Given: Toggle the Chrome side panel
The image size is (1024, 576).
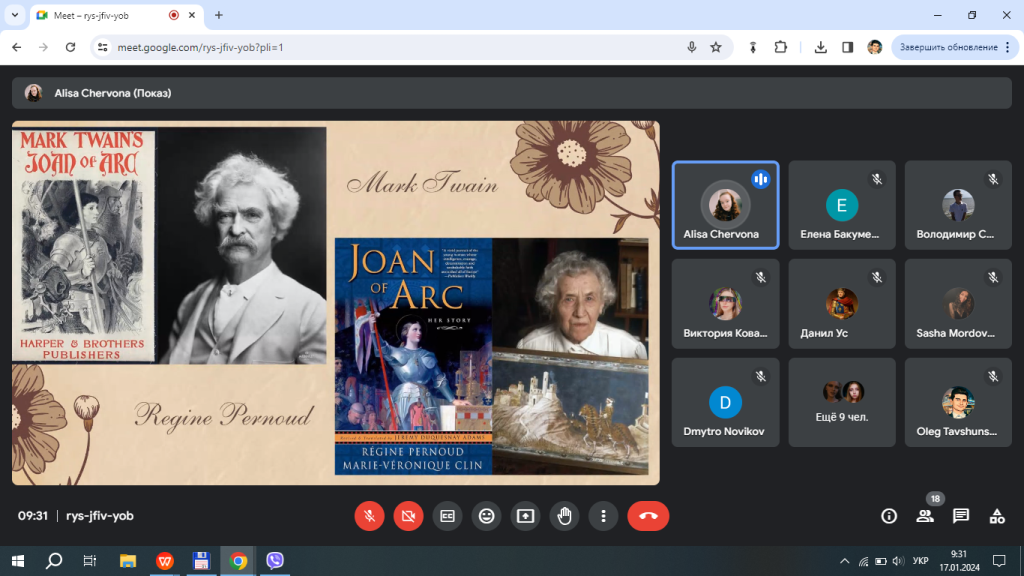Looking at the screenshot, I should pyautogui.click(x=848, y=47).
